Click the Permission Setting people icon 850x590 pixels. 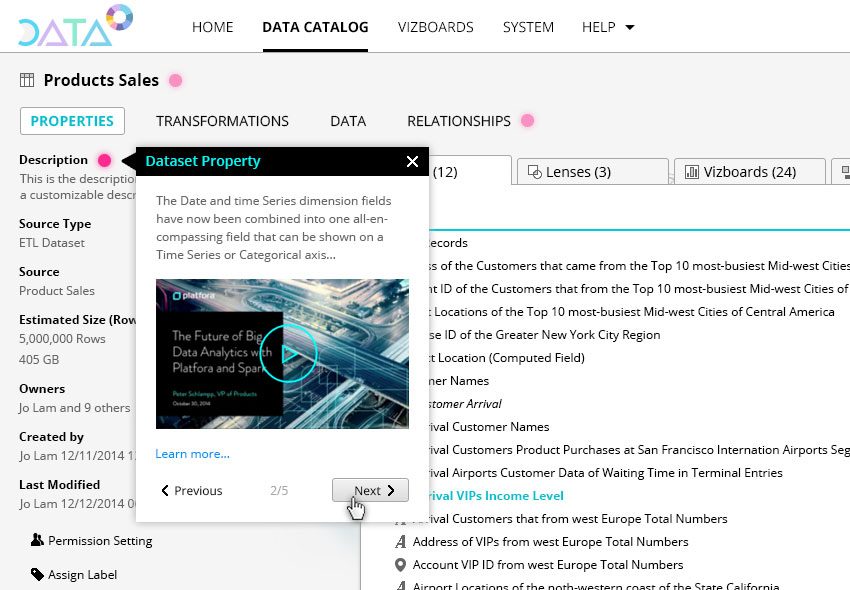(37, 540)
